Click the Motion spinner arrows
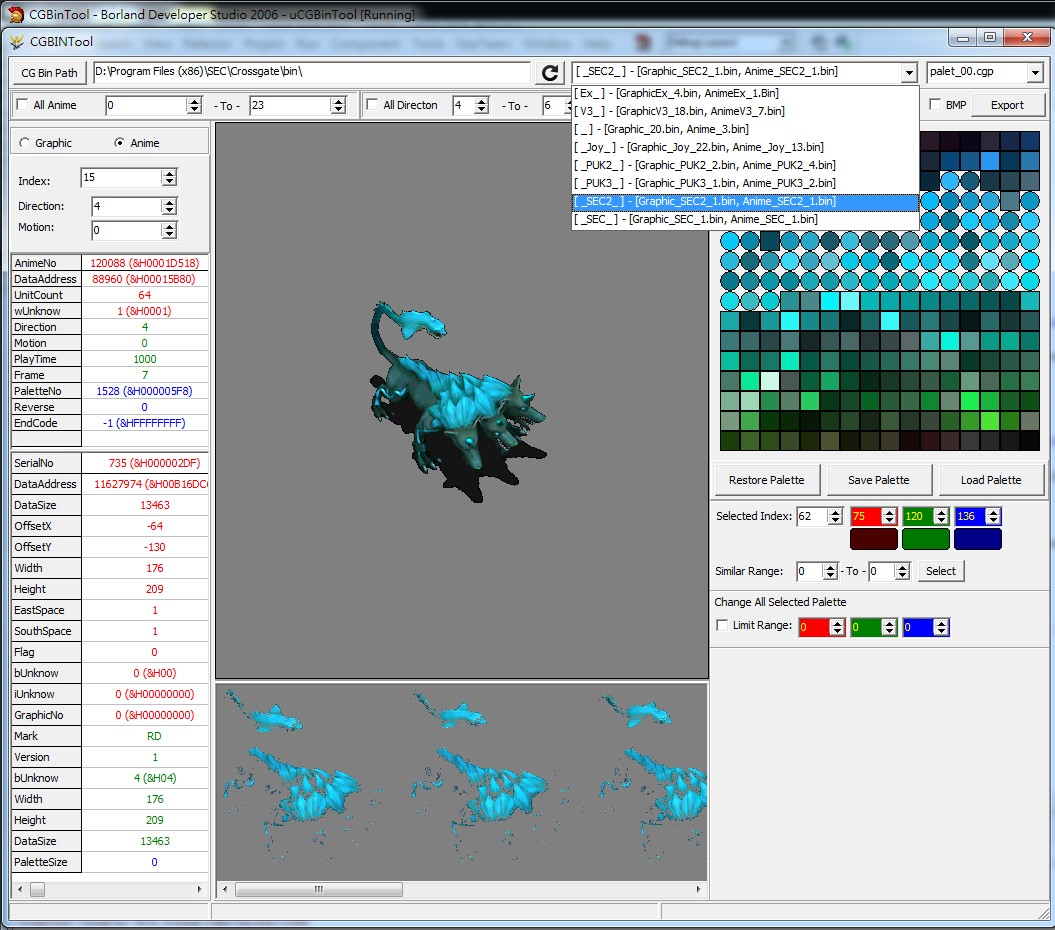 [x=169, y=231]
